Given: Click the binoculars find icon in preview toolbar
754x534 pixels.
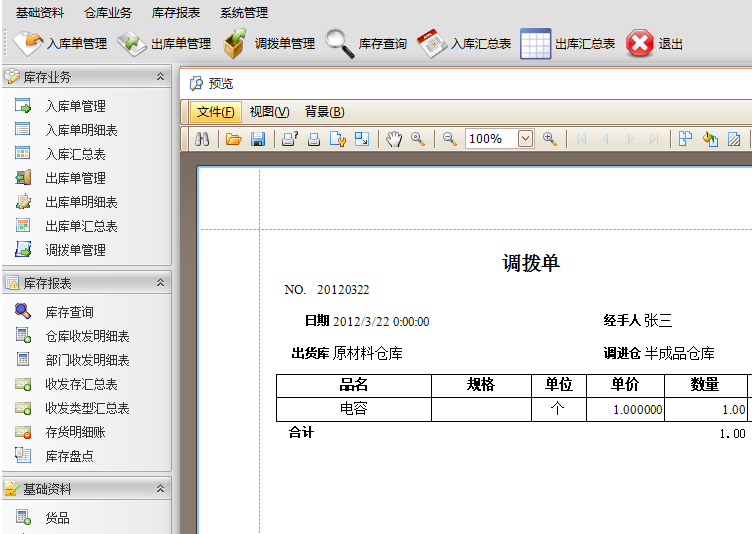Looking at the screenshot, I should click(201, 139).
